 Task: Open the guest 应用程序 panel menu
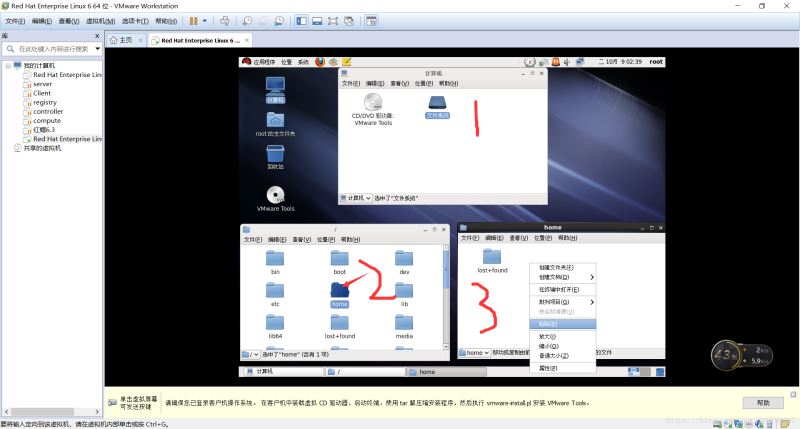(x=264, y=62)
